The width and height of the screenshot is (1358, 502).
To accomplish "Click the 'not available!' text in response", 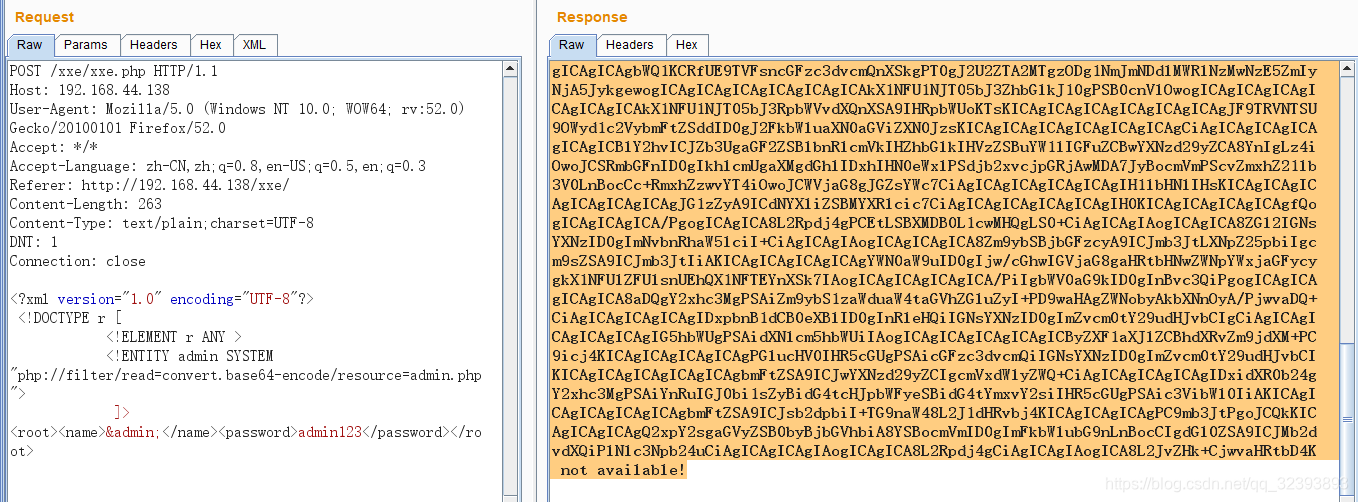I will tap(623, 470).
